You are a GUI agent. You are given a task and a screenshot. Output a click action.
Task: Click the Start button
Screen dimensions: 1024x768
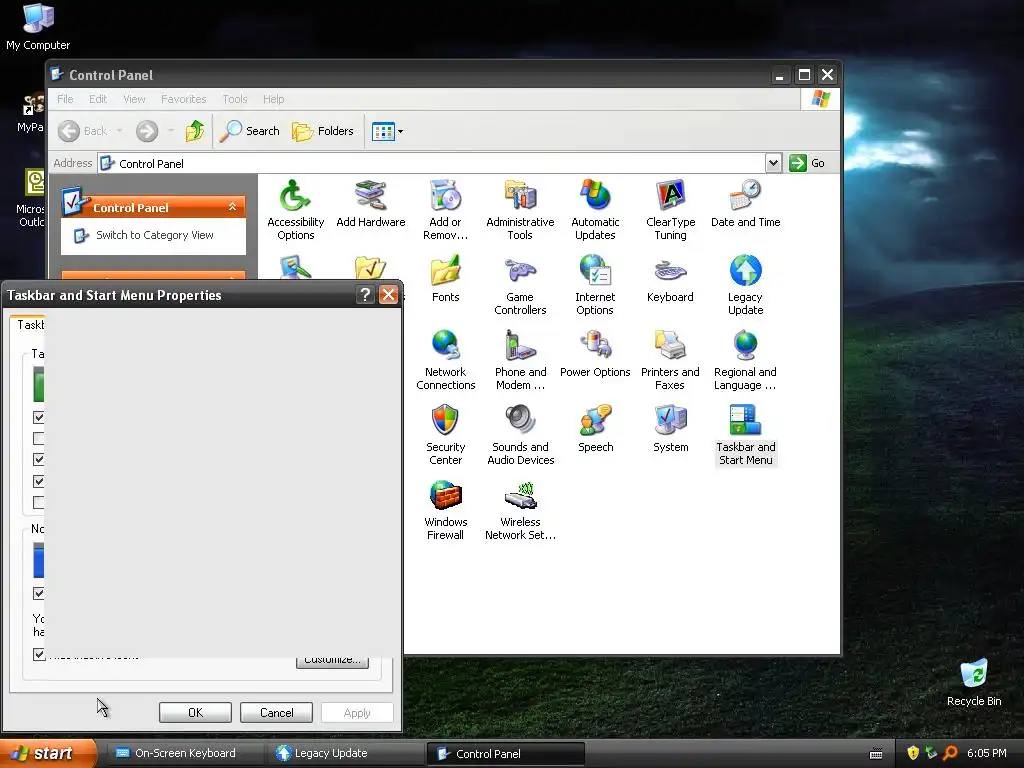(48, 753)
